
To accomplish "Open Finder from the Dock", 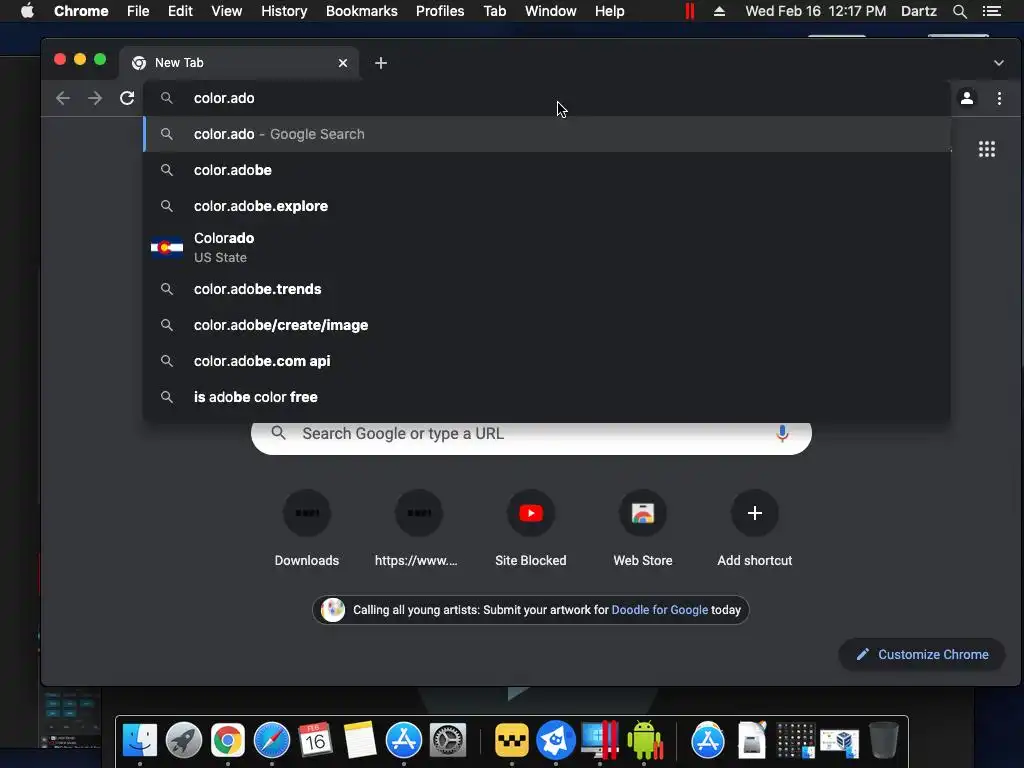I will tap(140, 741).
